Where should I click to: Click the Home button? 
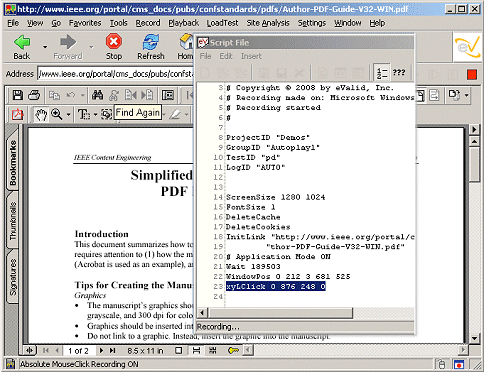(x=185, y=47)
